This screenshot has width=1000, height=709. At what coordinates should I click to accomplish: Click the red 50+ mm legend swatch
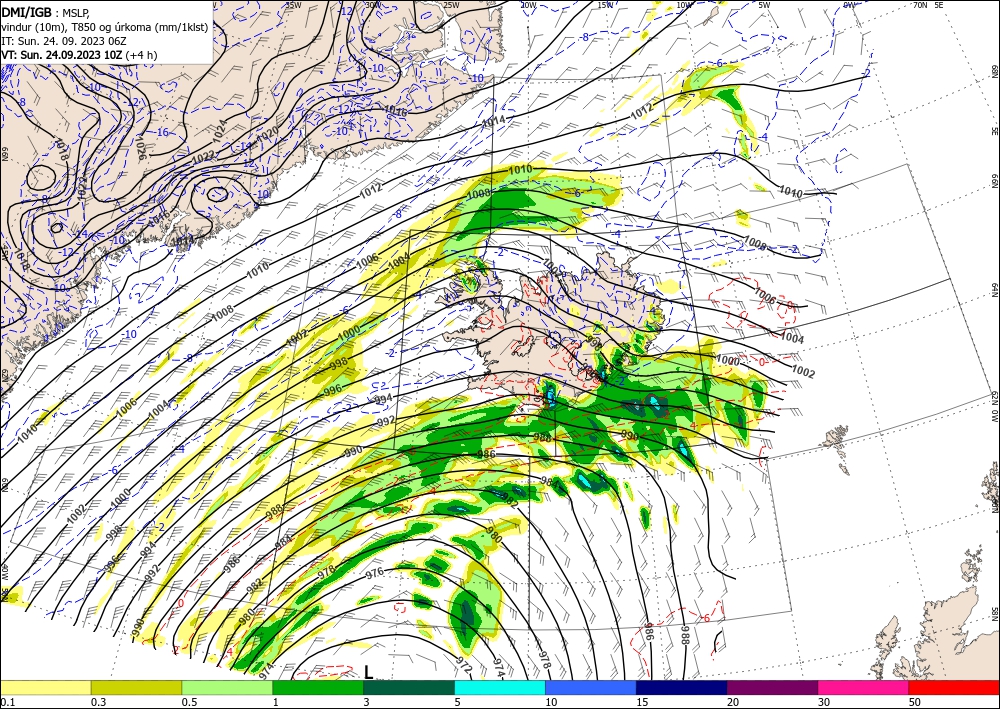[954, 687]
